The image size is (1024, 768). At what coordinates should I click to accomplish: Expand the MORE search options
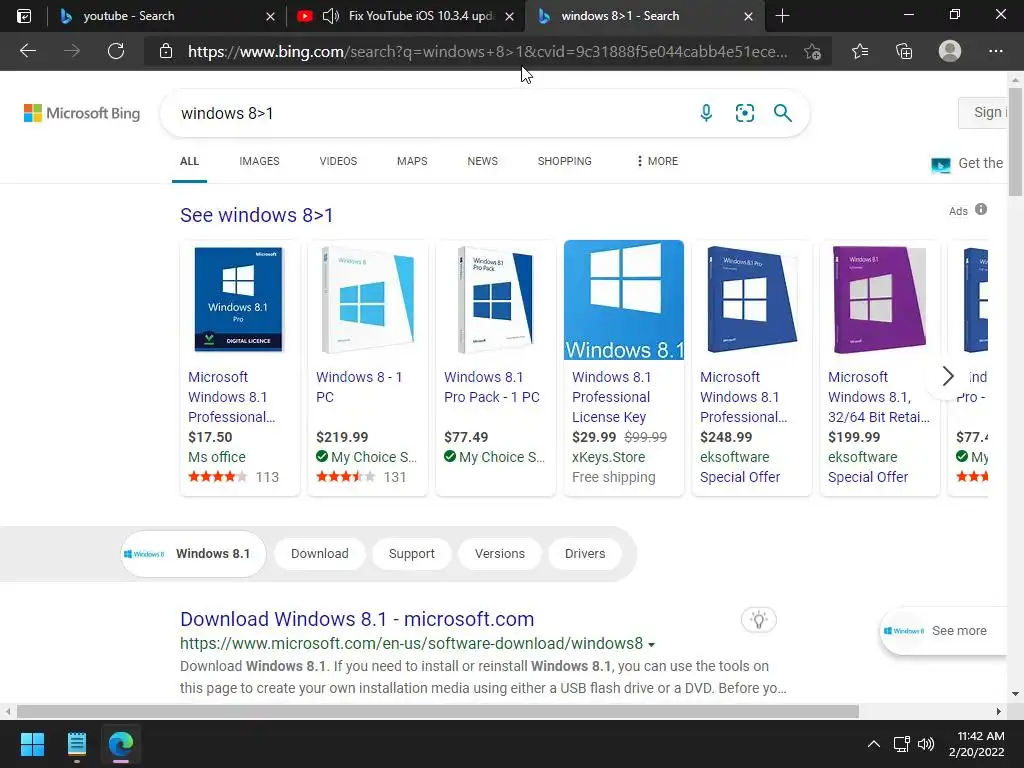(x=657, y=161)
